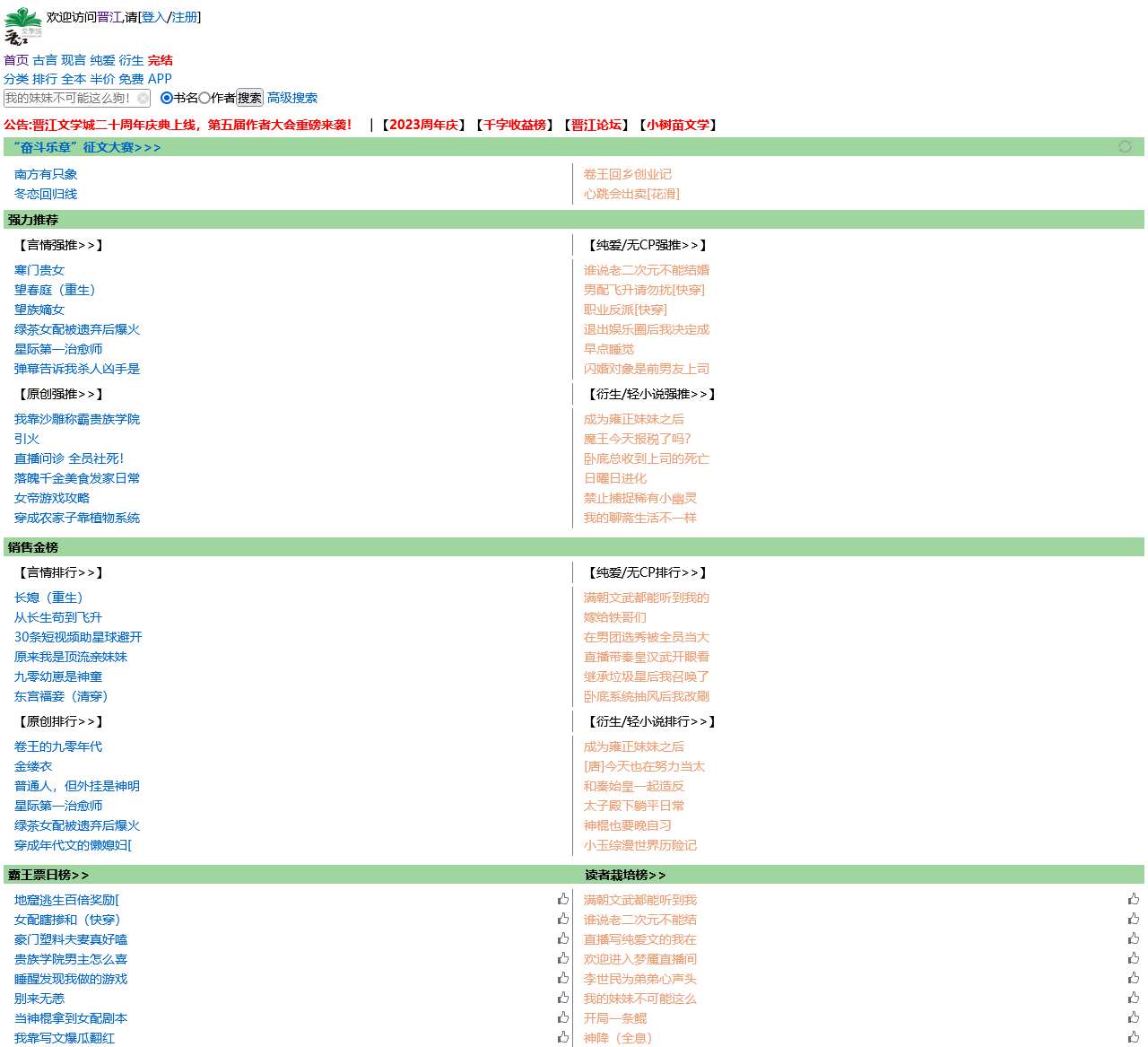Thumbs-up the book 我靠写文爆瓜翻红

563,1037
